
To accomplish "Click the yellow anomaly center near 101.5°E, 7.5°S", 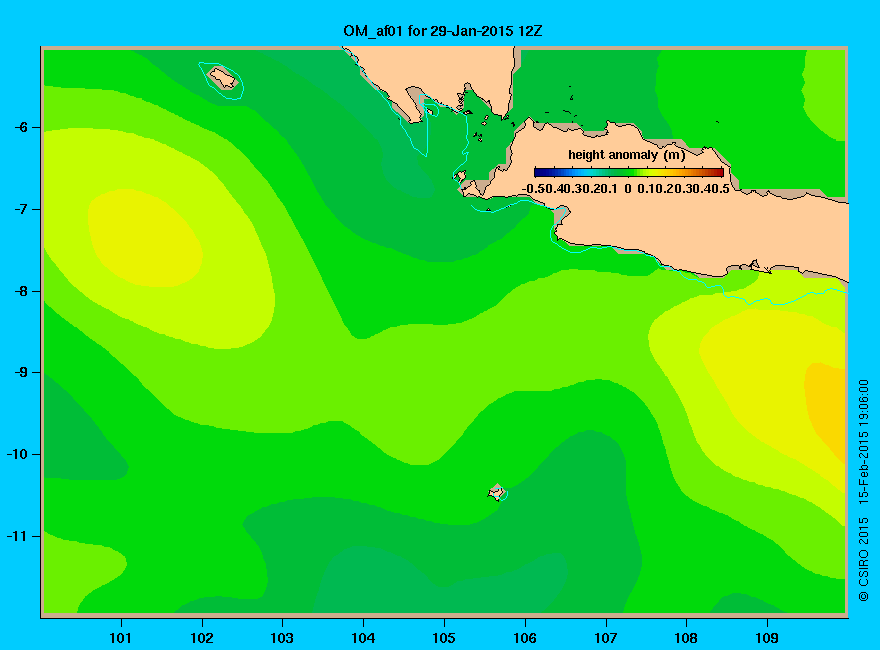I will pos(145,238).
